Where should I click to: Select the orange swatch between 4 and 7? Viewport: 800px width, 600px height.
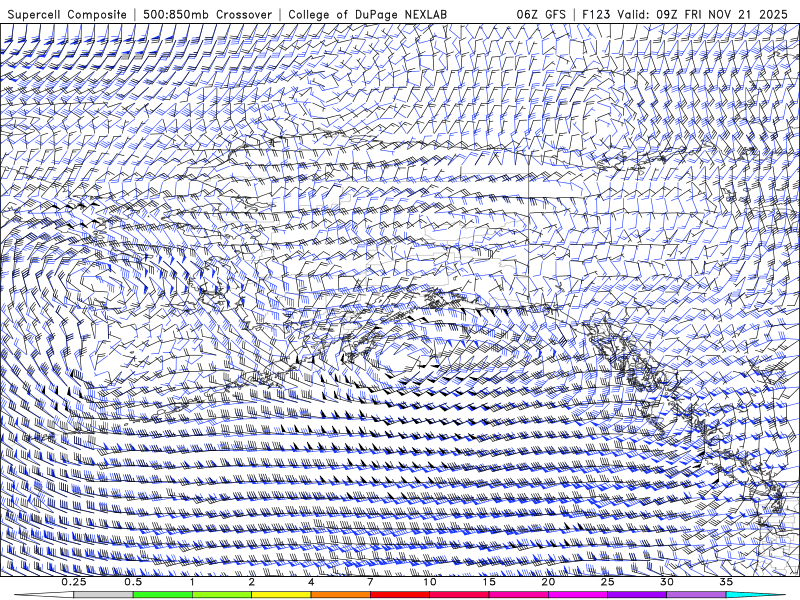click(x=340, y=595)
